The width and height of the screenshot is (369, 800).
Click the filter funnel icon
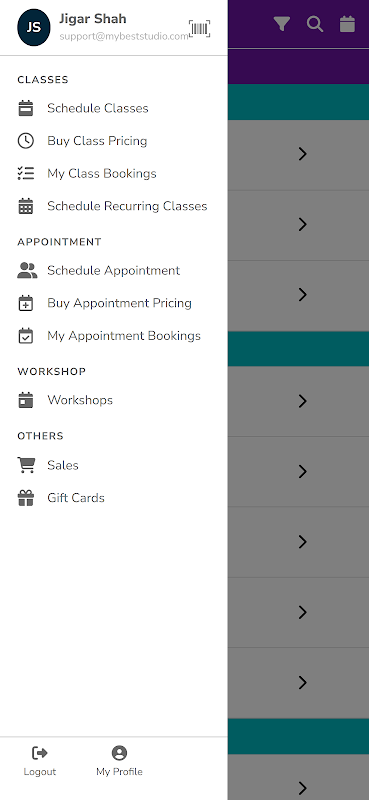pos(282,24)
